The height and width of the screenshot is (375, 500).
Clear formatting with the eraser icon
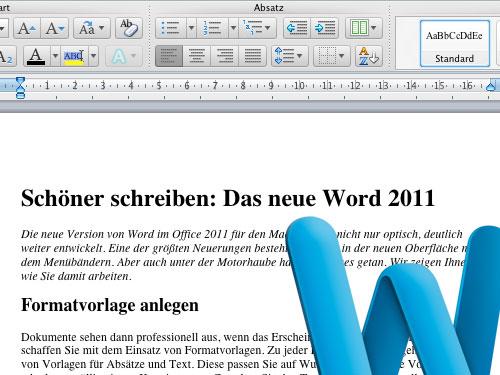coord(129,28)
